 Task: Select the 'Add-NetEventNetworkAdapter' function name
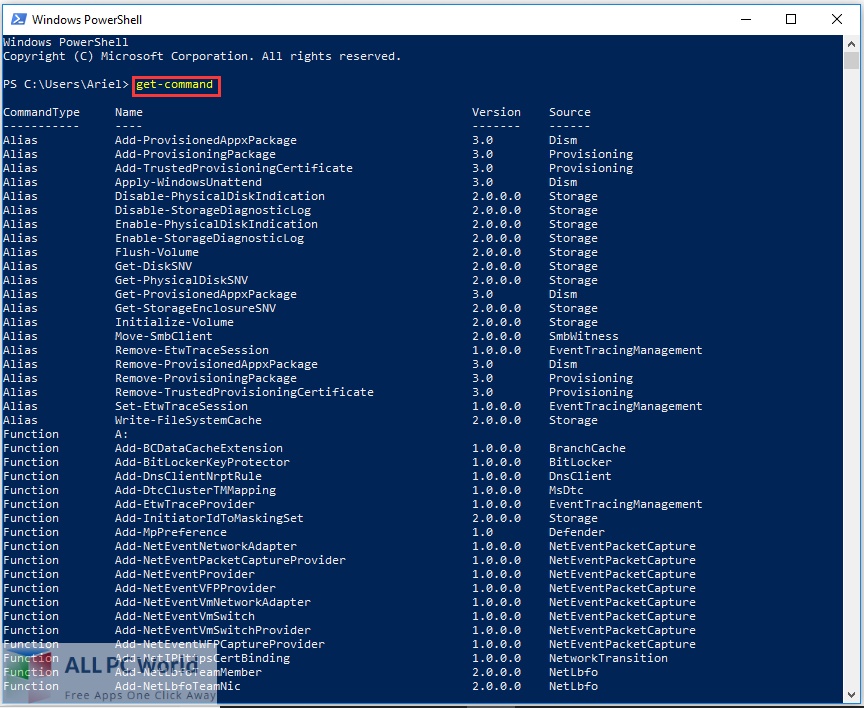(206, 547)
